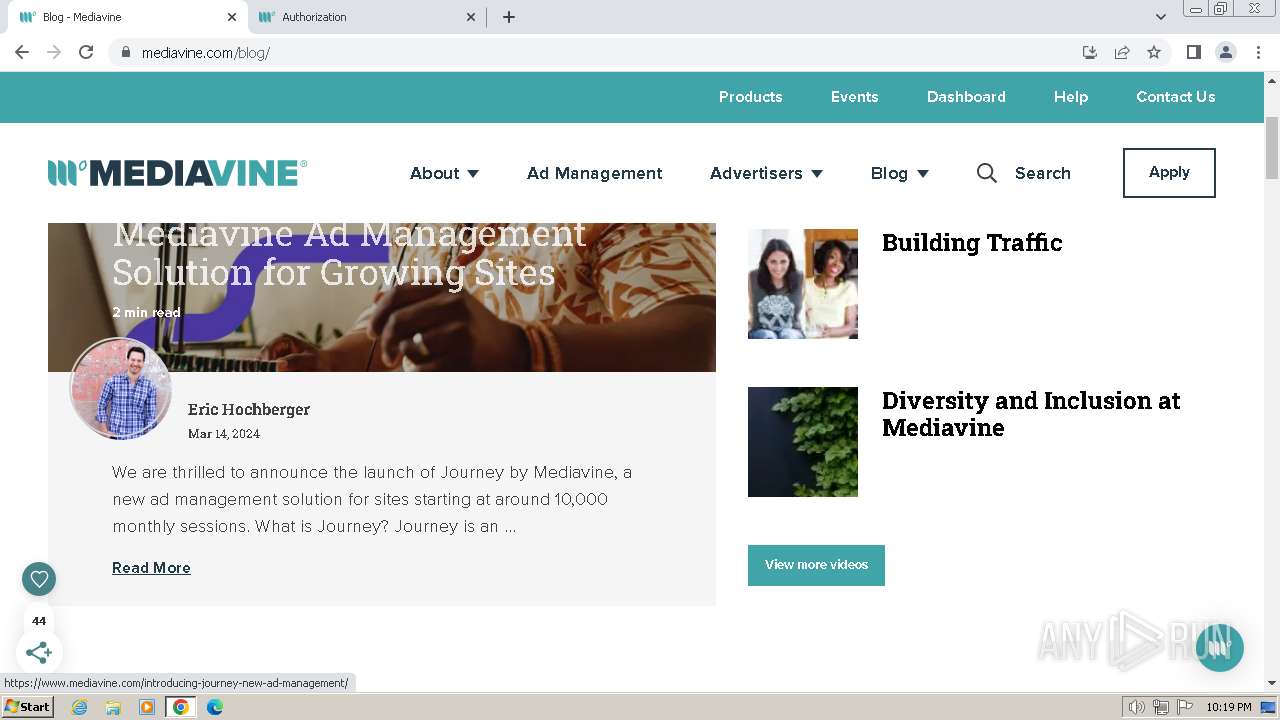The image size is (1280, 720).
Task: Open a new browser tab
Action: pyautogui.click(x=508, y=17)
